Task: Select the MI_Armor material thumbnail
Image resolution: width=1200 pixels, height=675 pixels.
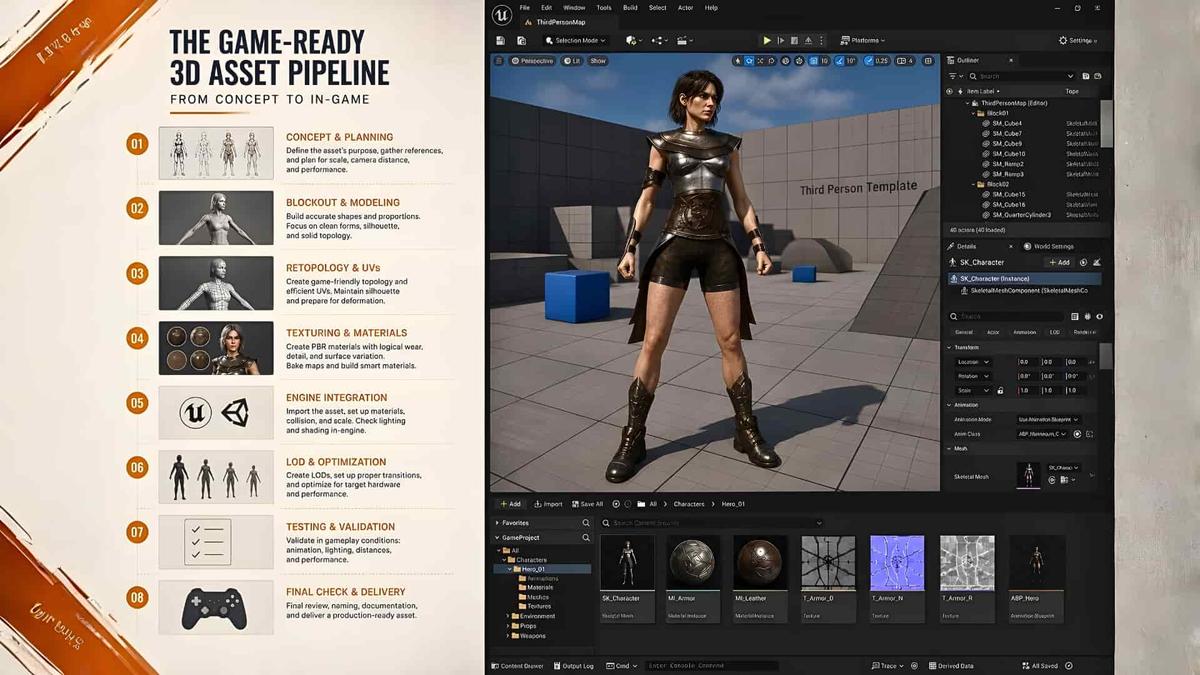Action: 692,563
